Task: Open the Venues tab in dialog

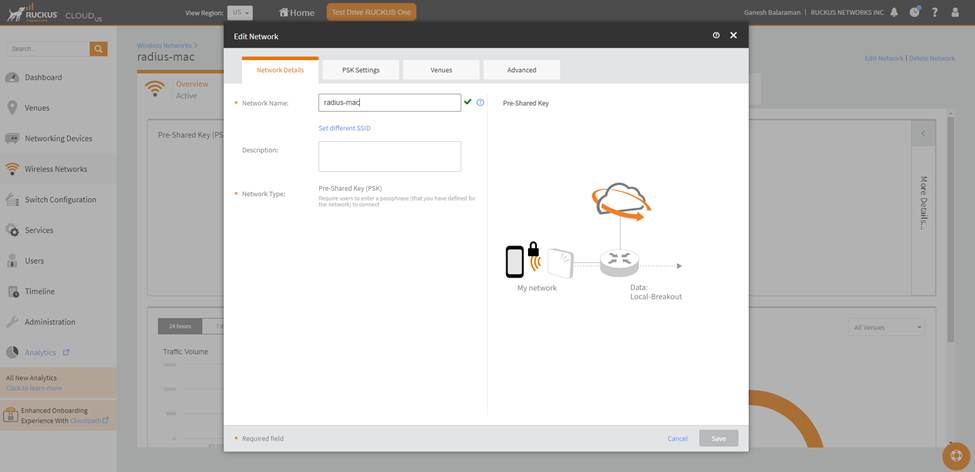Action: 441,70
